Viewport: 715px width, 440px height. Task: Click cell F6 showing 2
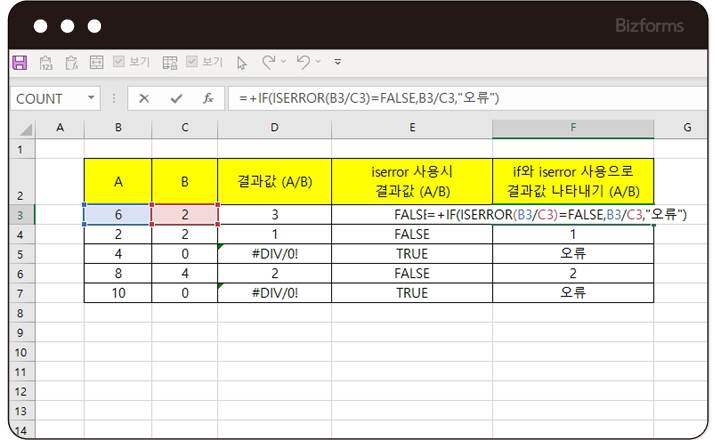click(573, 274)
